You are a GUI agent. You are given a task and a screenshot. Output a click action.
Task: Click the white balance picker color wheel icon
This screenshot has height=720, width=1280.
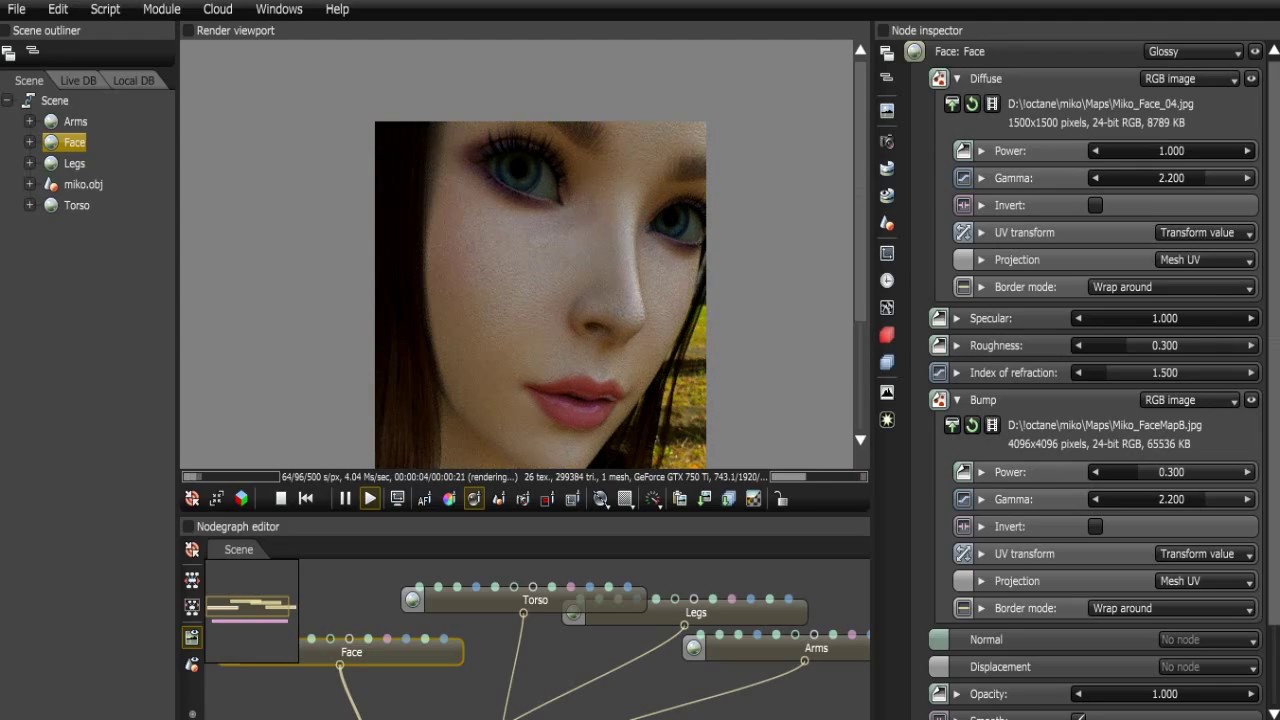pyautogui.click(x=449, y=499)
